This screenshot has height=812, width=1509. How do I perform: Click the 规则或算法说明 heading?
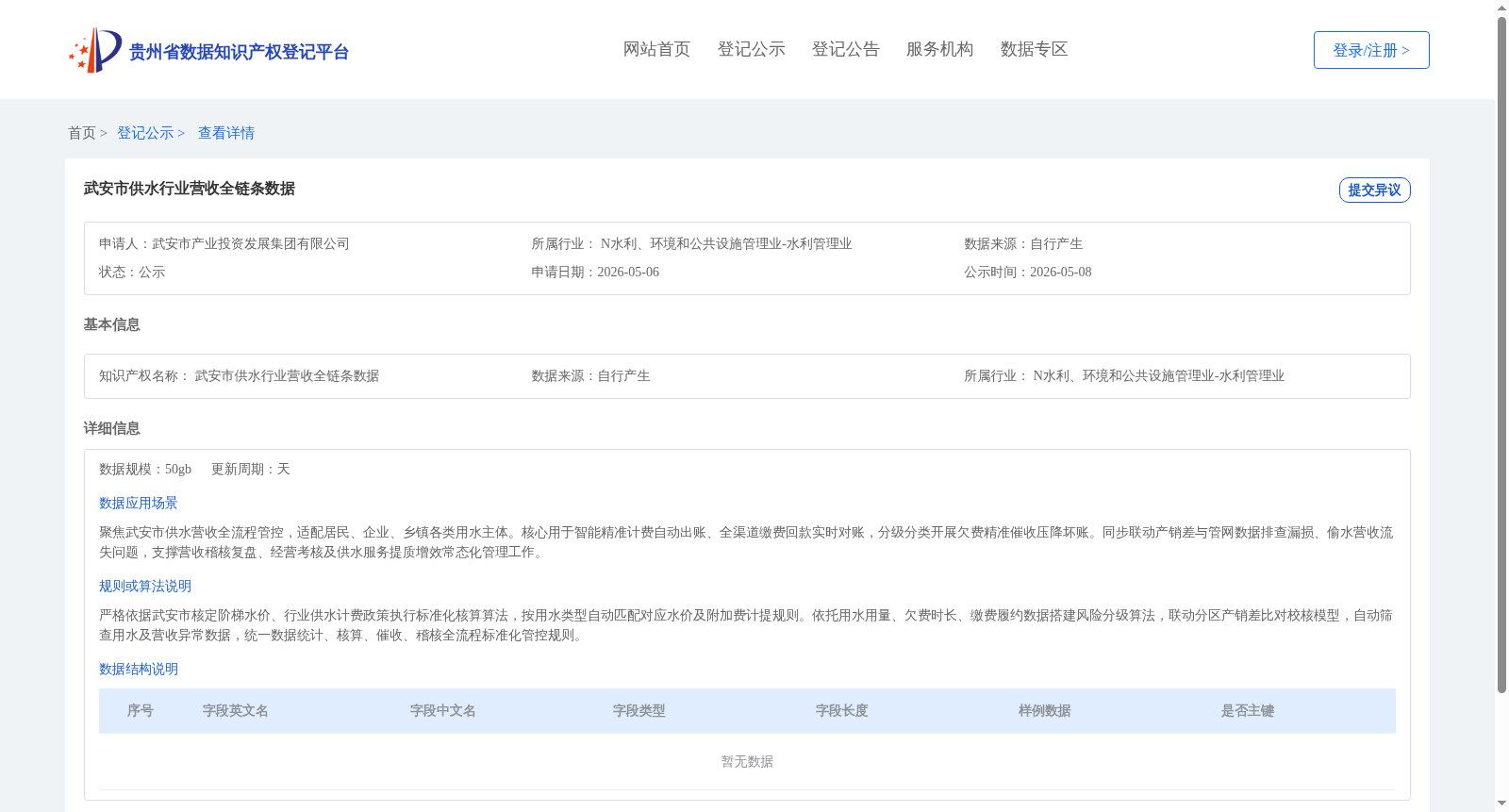pos(145,586)
